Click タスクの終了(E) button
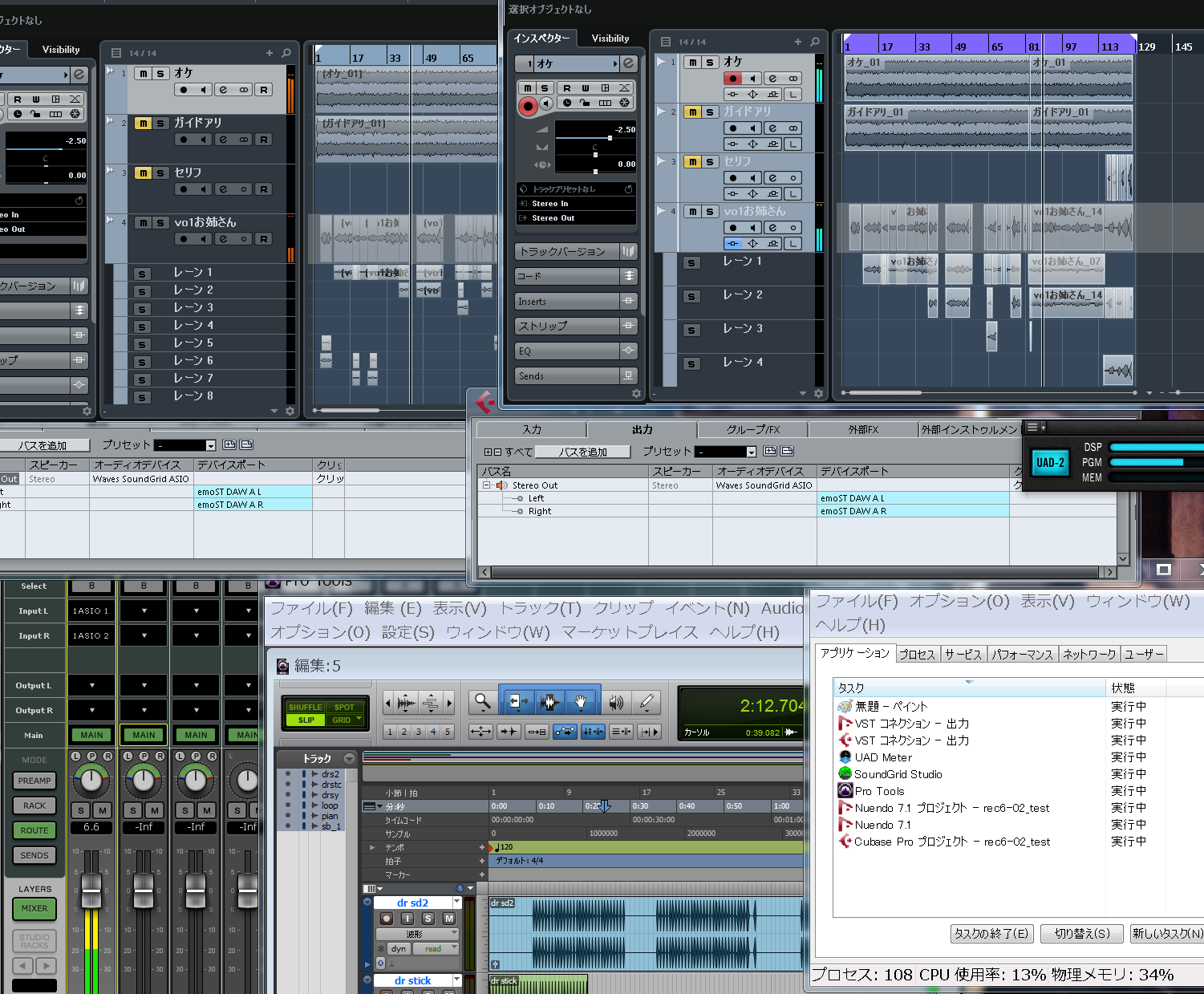 (x=991, y=934)
